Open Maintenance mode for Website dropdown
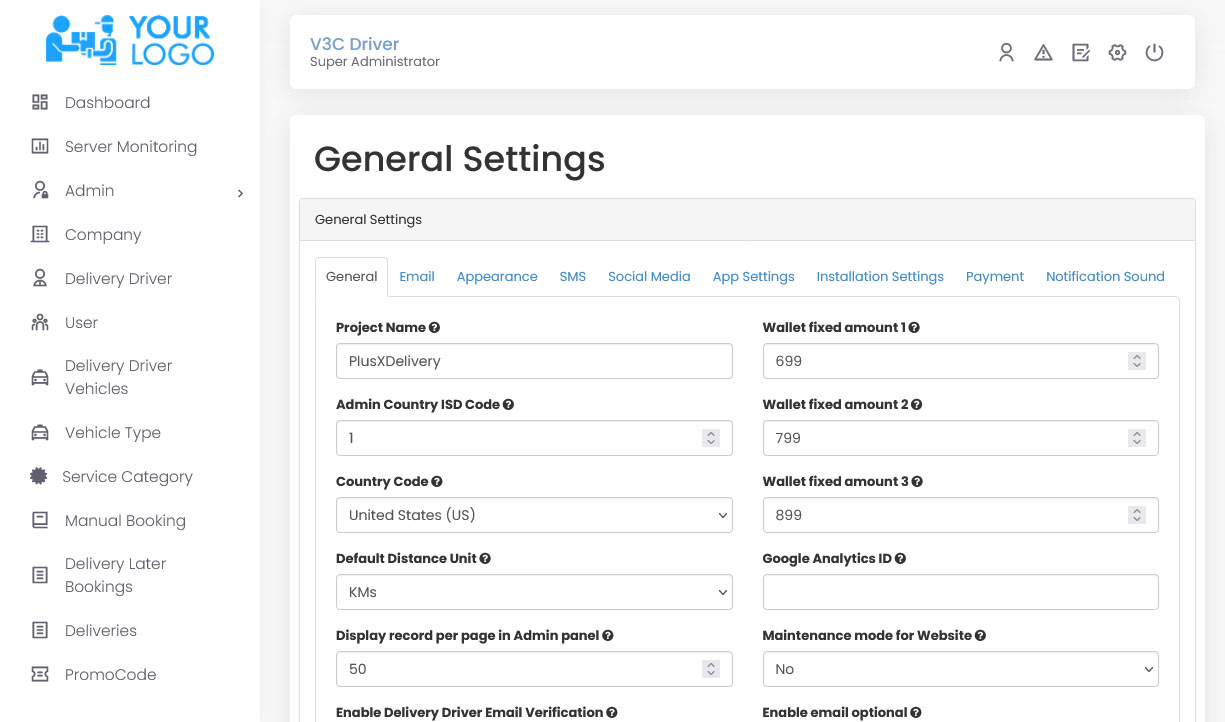 960,669
